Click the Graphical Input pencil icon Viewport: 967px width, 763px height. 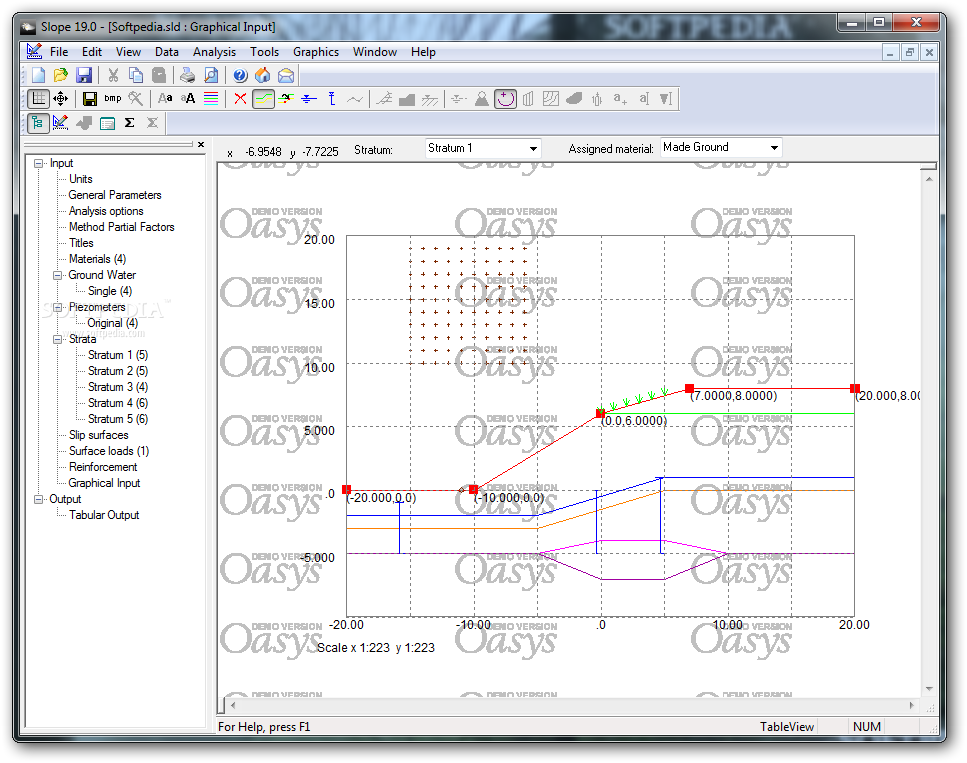pos(60,123)
